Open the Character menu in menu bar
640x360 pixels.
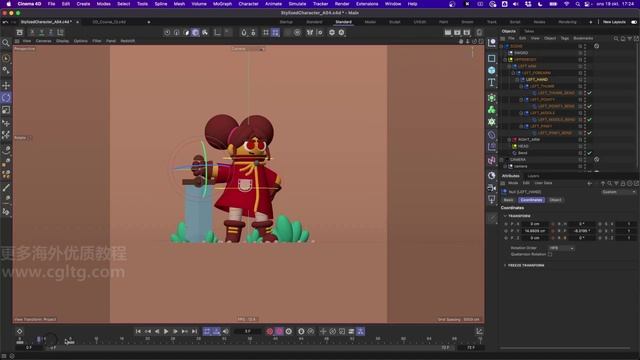[x=248, y=4]
